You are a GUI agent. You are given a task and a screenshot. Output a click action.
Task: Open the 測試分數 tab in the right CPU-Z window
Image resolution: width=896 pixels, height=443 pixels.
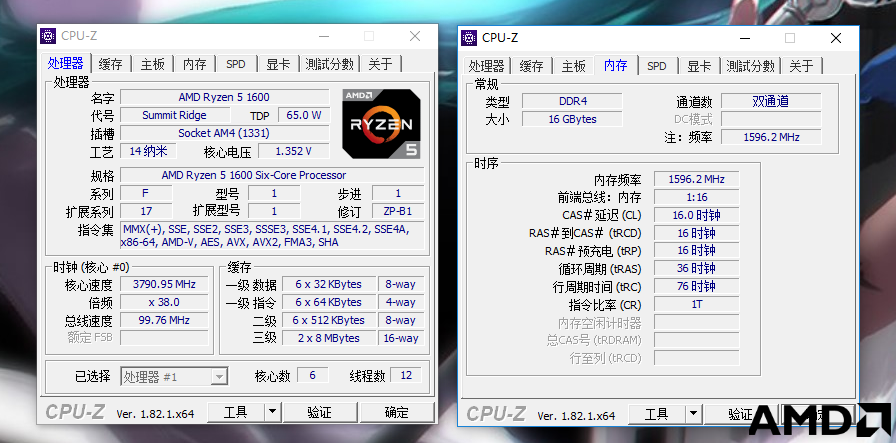(751, 66)
